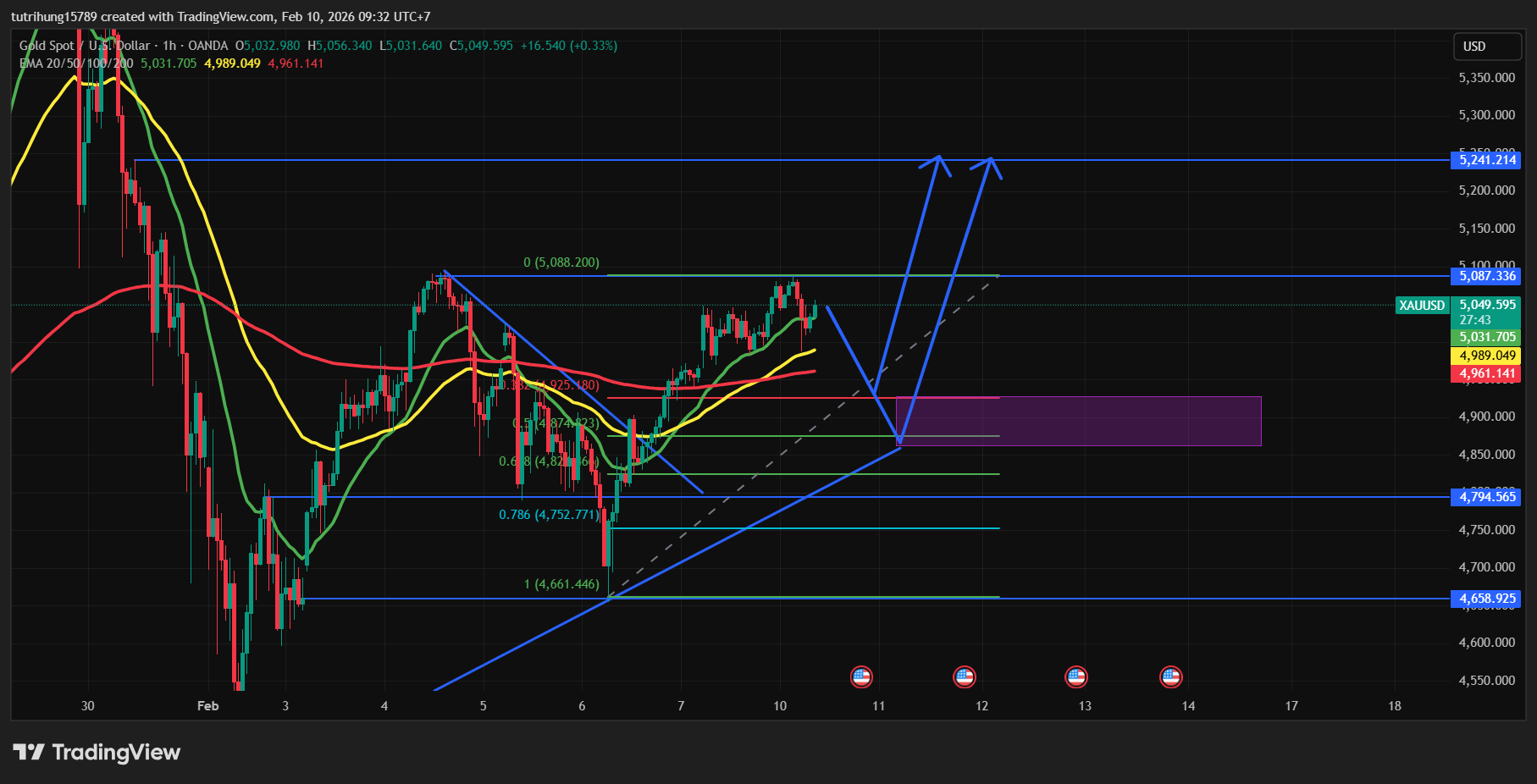
Task: Click the red 4,961.141 EMA price axis label
Action: pos(1486,373)
